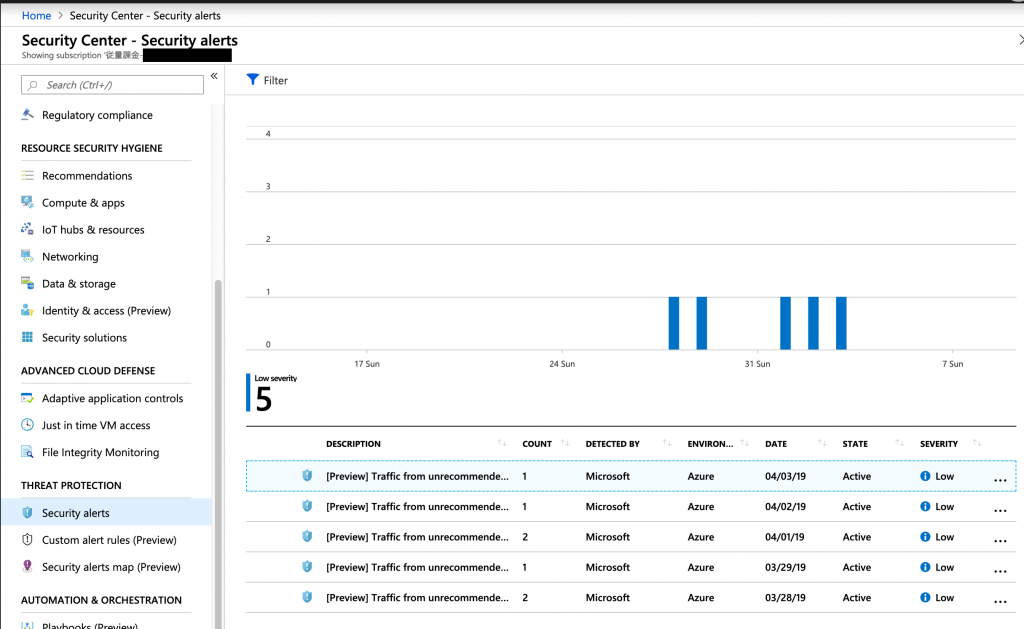Click the sidebar vertical scrollbar

tap(218, 454)
